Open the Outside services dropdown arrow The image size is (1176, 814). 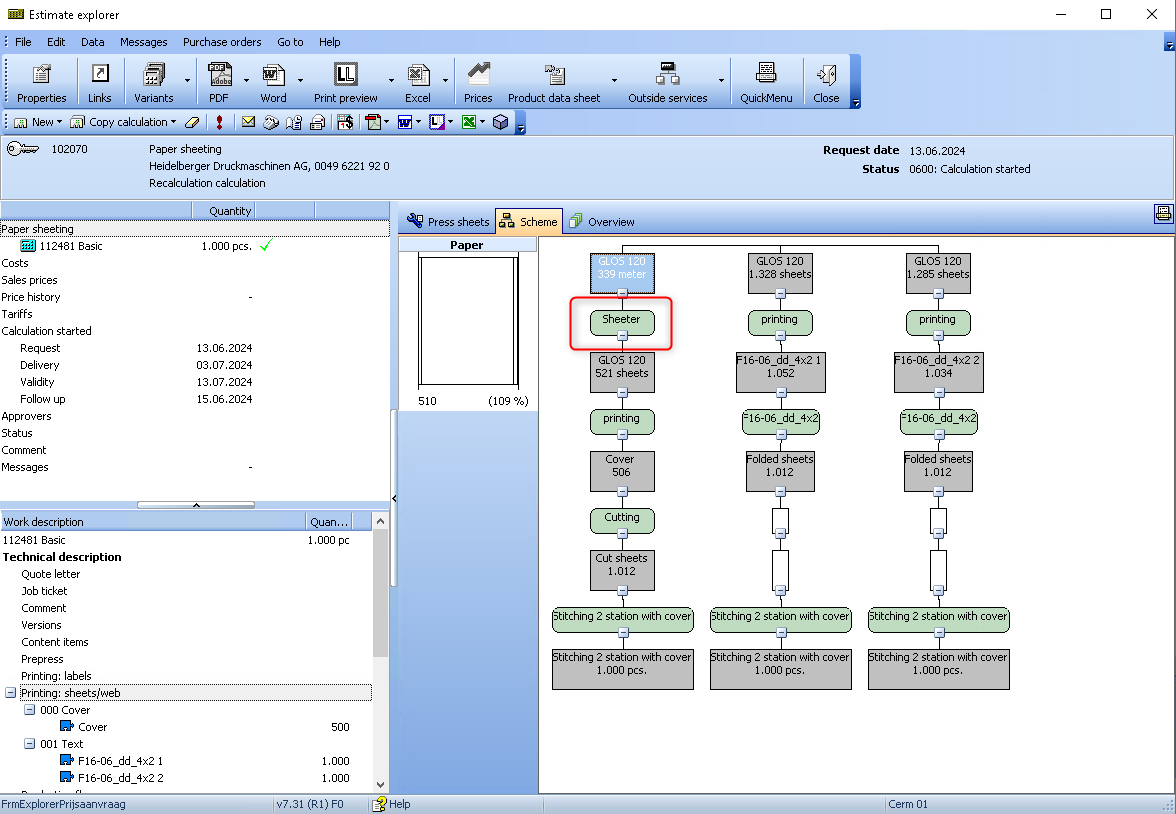pos(722,81)
